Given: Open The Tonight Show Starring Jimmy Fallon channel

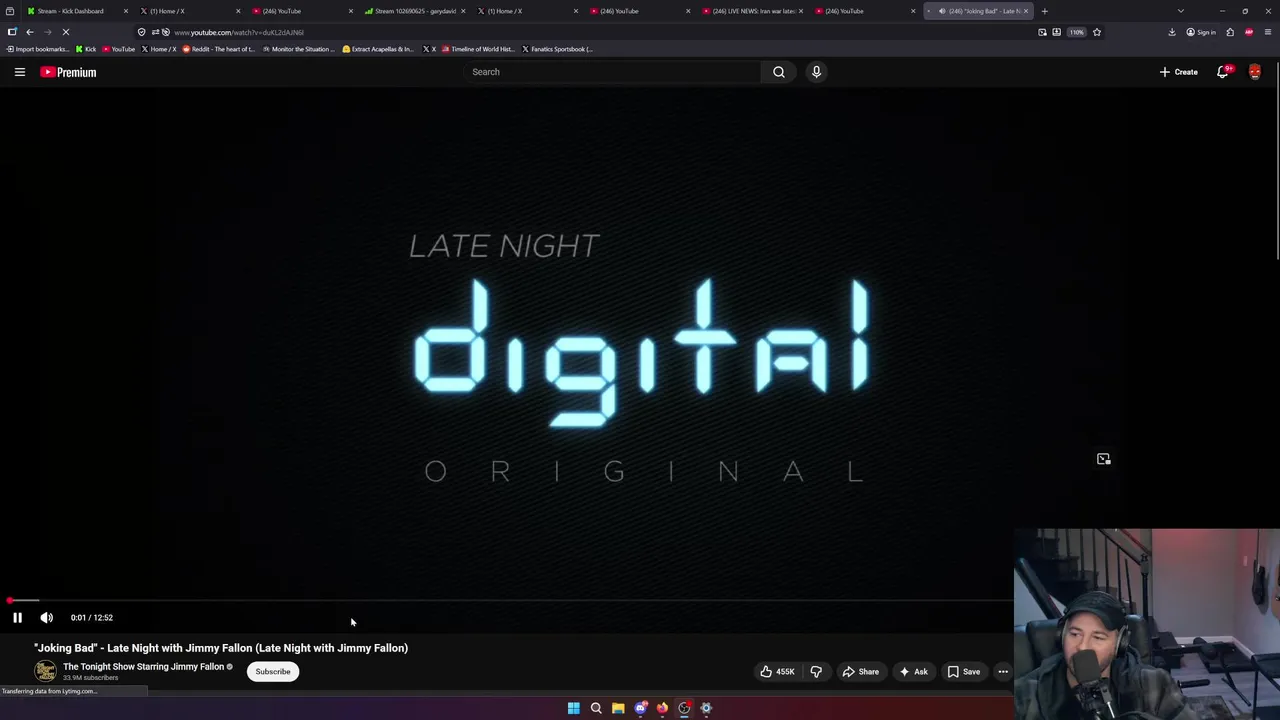Looking at the screenshot, I should click(x=143, y=667).
